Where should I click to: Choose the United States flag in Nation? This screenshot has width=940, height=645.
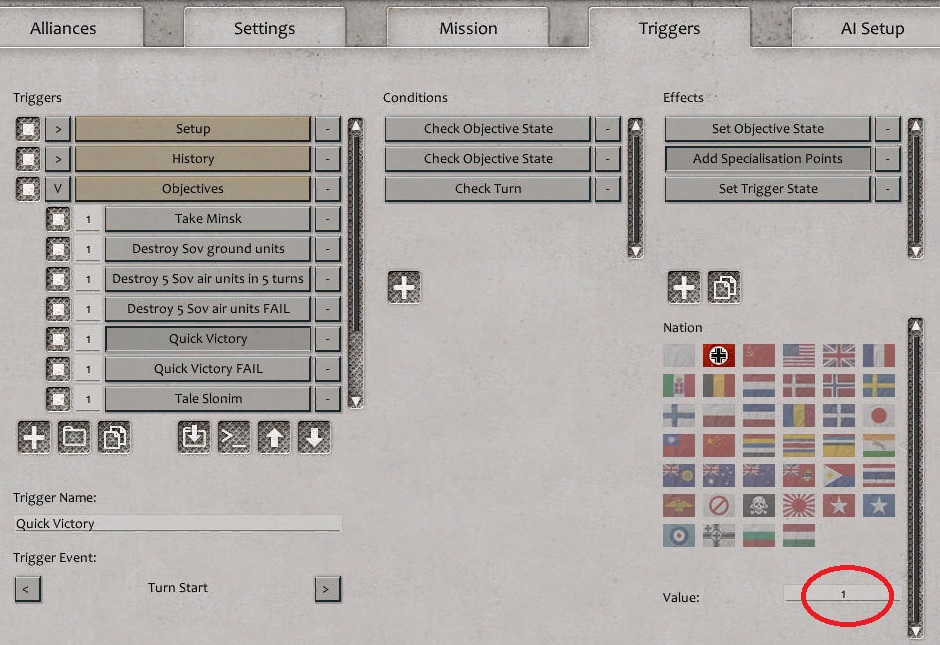799,355
